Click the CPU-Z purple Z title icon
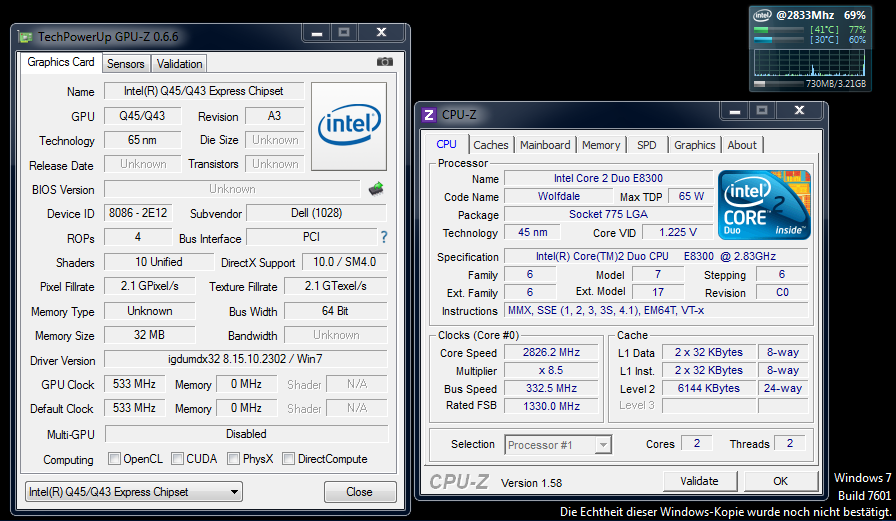This screenshot has width=896, height=521. click(429, 115)
